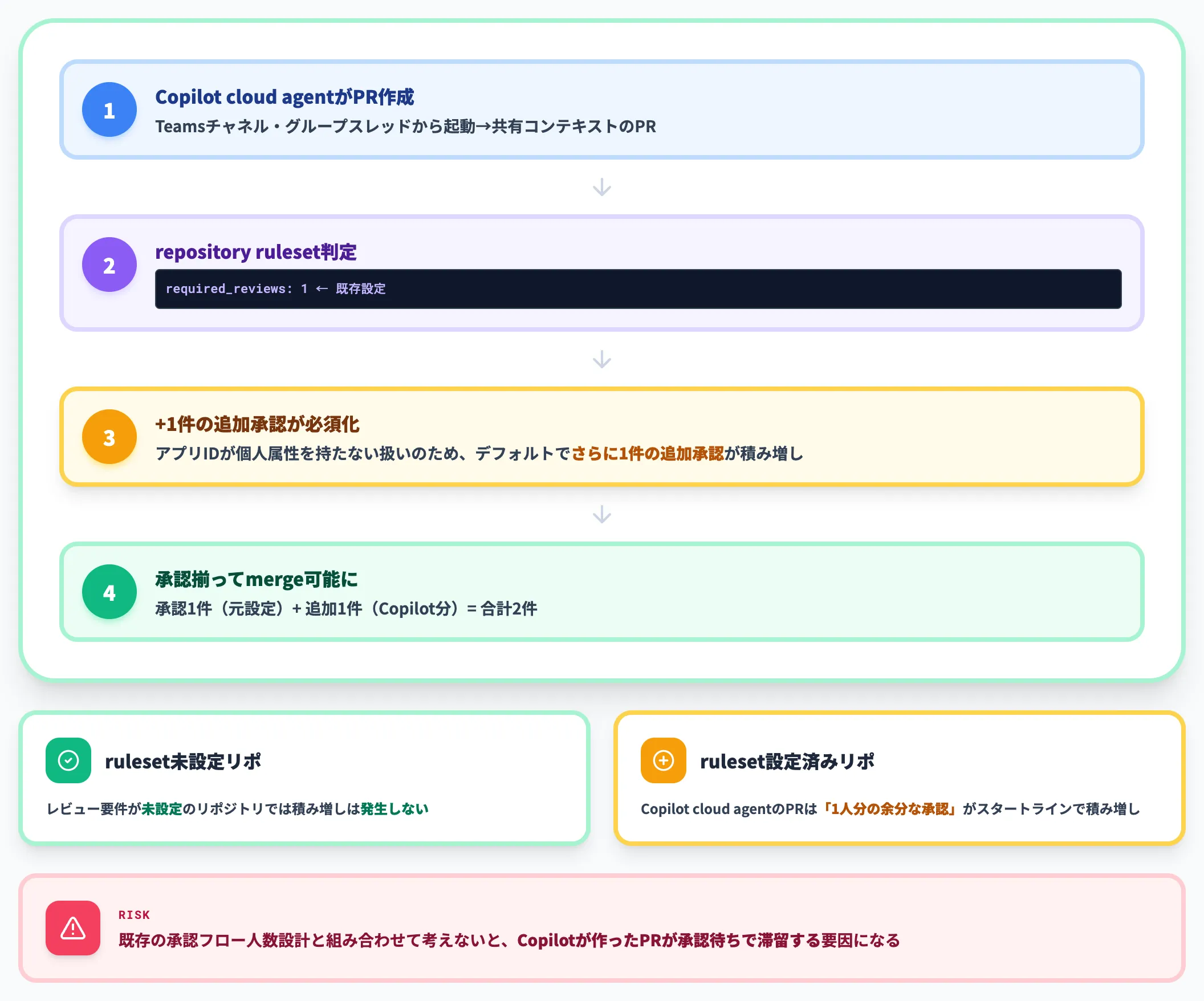The height and width of the screenshot is (1001, 1204).
Task: Click the red warning triangle icon
Action: click(73, 927)
